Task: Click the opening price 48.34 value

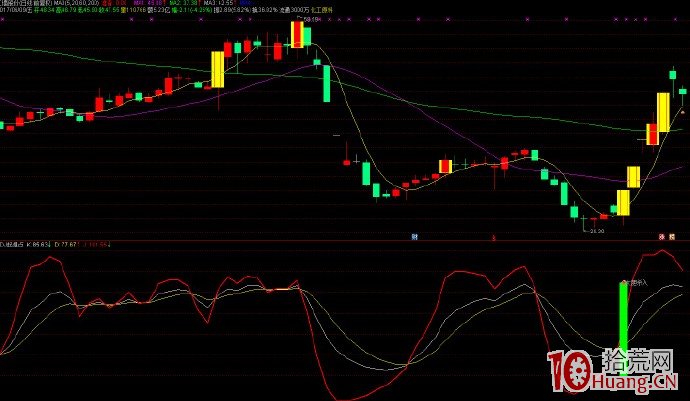Action: (x=43, y=10)
